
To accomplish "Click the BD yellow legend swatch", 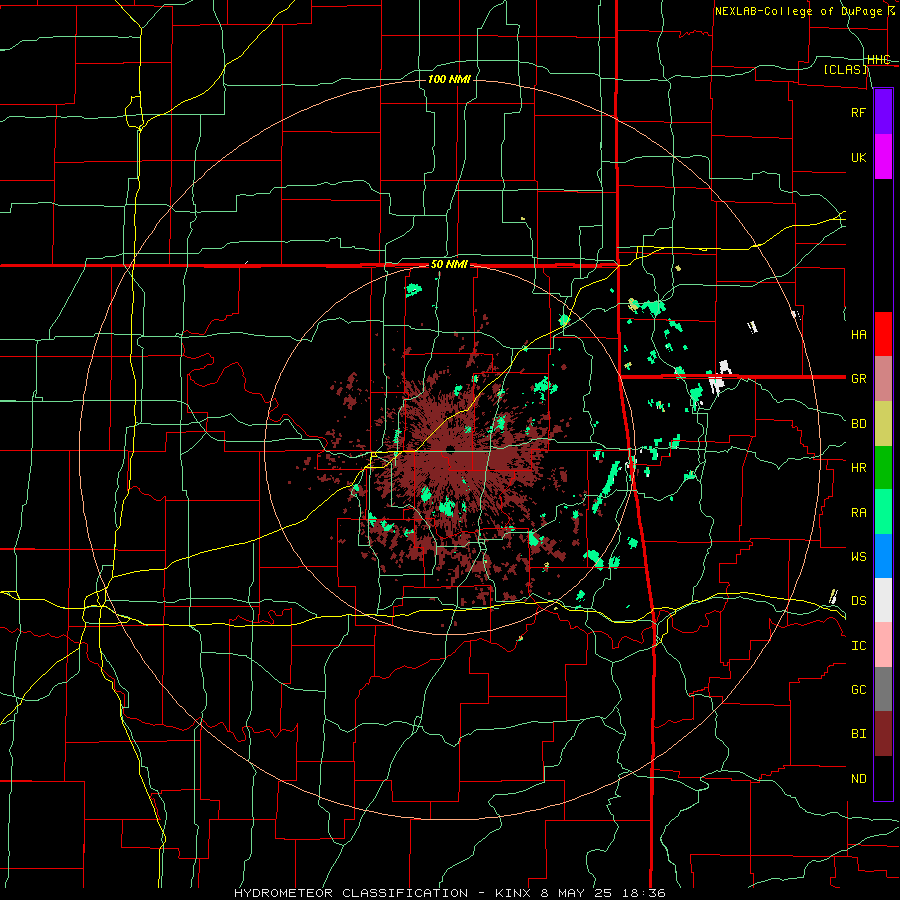I will tap(883, 423).
